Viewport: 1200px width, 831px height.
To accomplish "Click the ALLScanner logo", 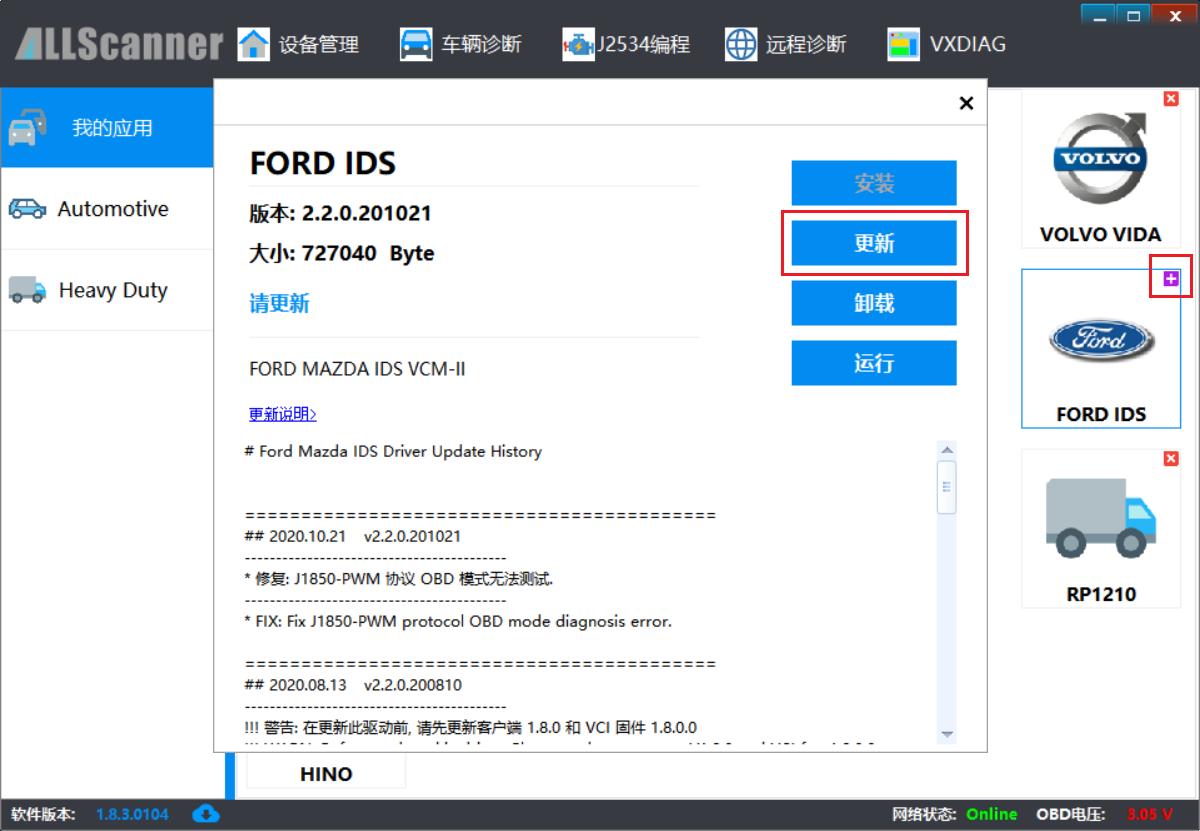I will tap(118, 44).
